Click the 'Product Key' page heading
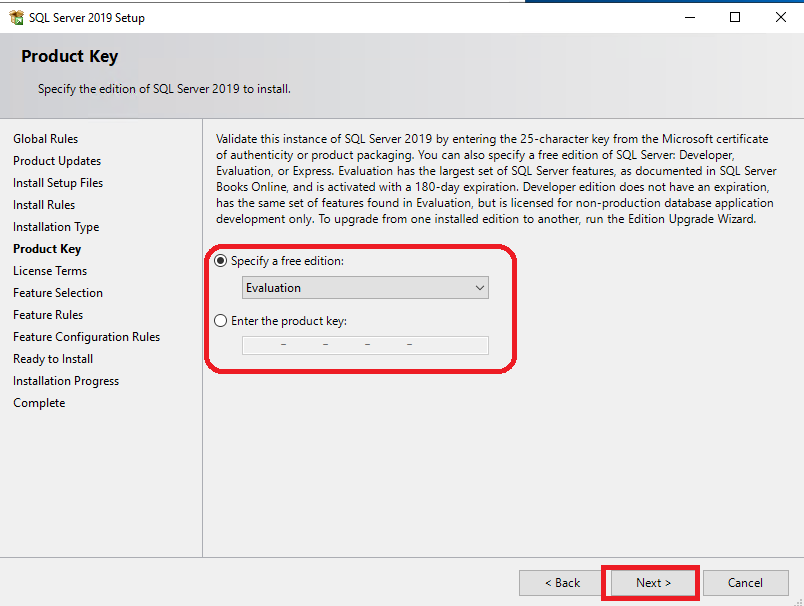The image size is (804, 606). 70,56
